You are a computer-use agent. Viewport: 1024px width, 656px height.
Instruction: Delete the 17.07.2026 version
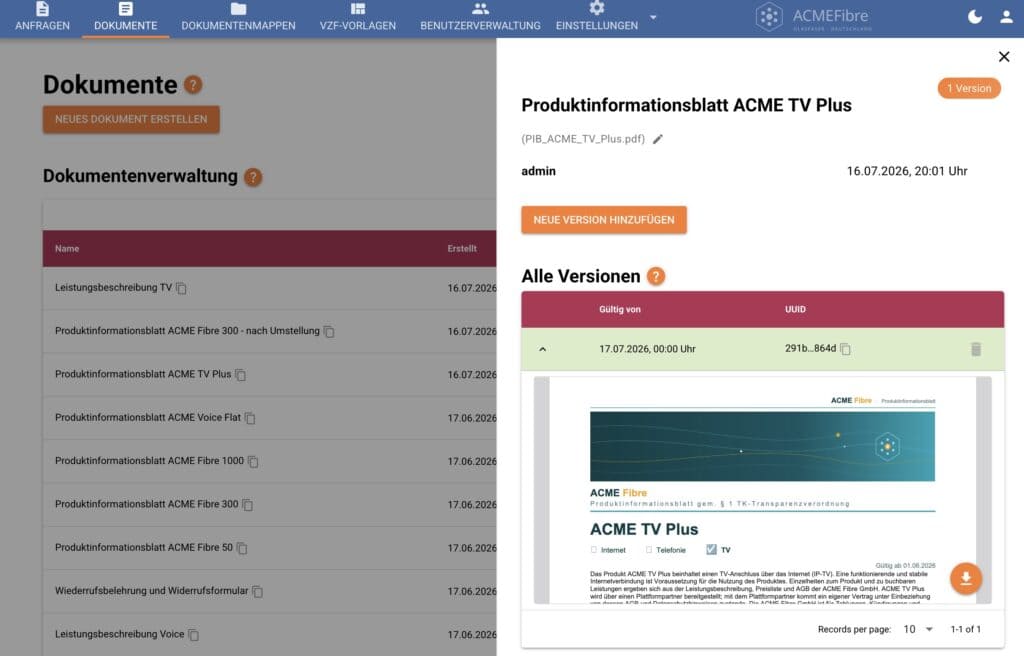tap(976, 349)
